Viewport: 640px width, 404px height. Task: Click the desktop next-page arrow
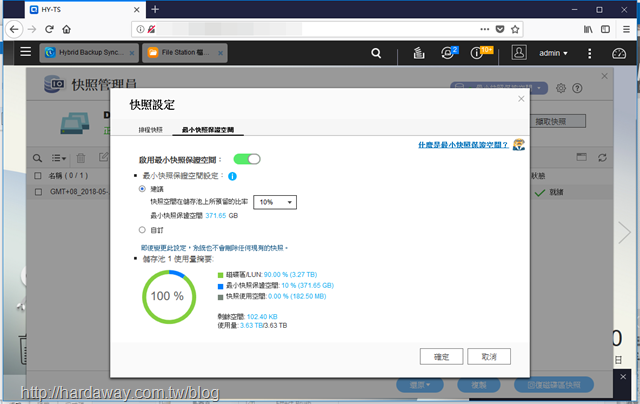click(x=624, y=233)
